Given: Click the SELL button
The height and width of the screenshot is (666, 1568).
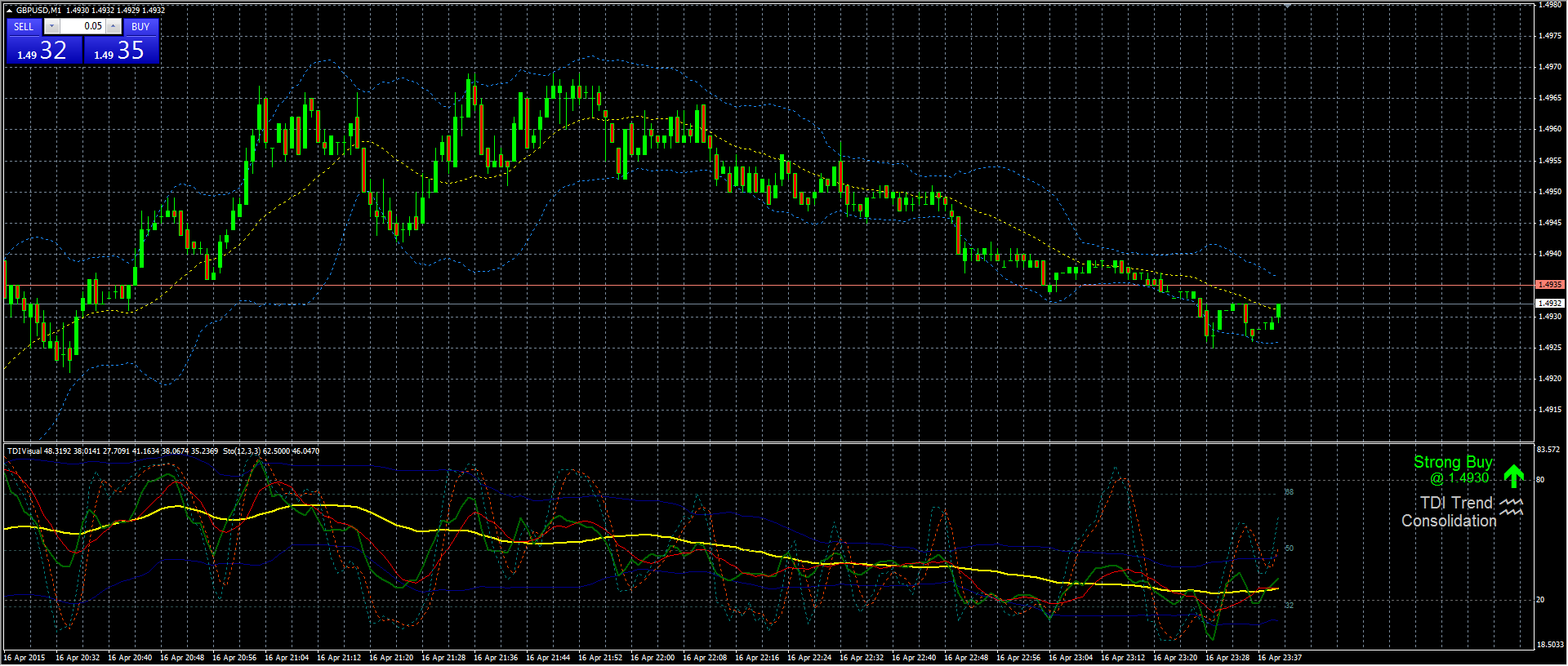Looking at the screenshot, I should pyautogui.click(x=24, y=26).
